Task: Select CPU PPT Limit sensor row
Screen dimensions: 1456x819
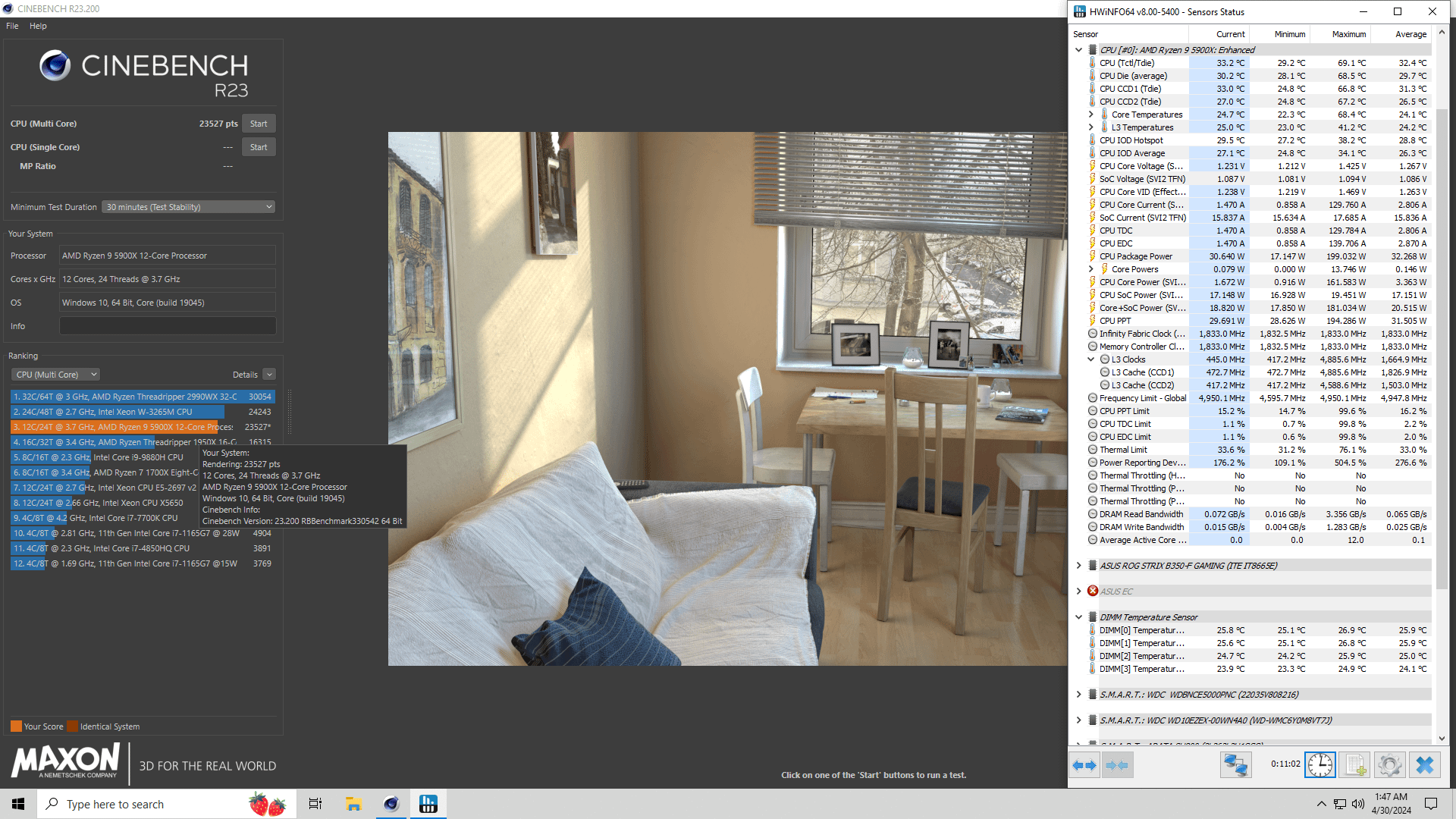Action: point(1259,411)
